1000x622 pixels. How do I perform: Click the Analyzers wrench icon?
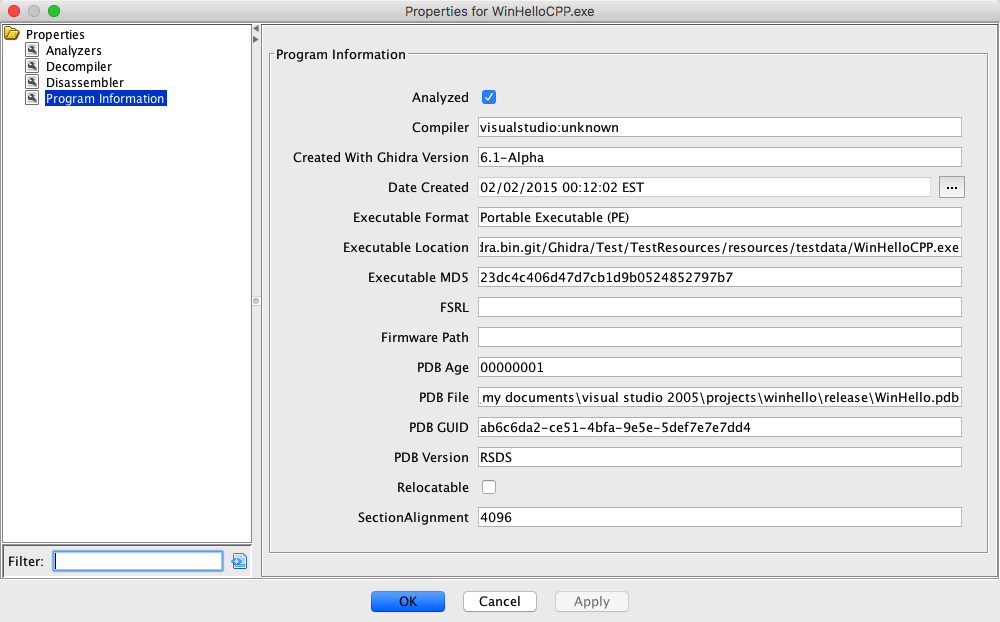[32, 50]
